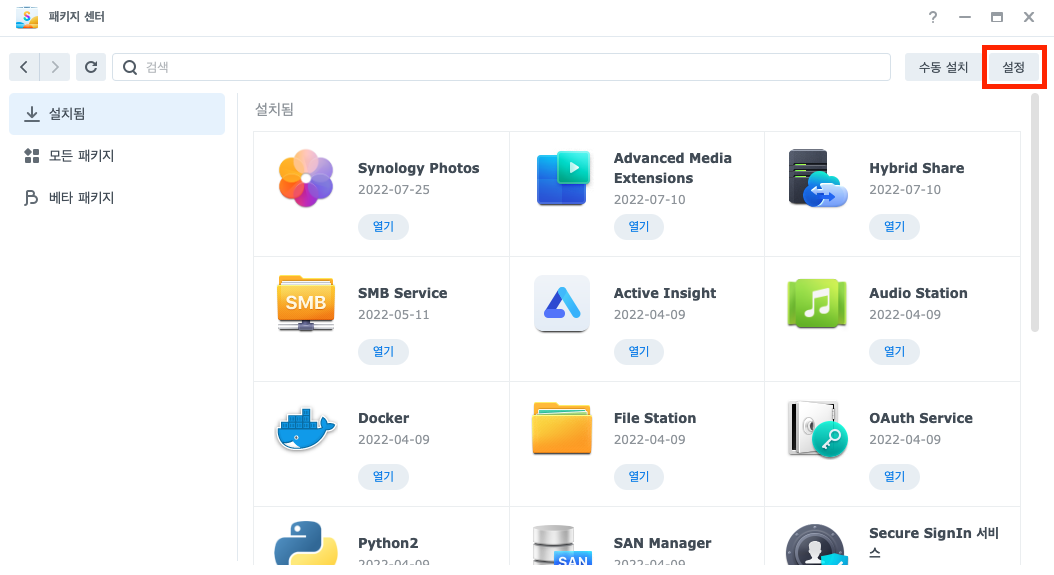
Task: Click the Package Center logo in title bar
Action: tap(27, 17)
